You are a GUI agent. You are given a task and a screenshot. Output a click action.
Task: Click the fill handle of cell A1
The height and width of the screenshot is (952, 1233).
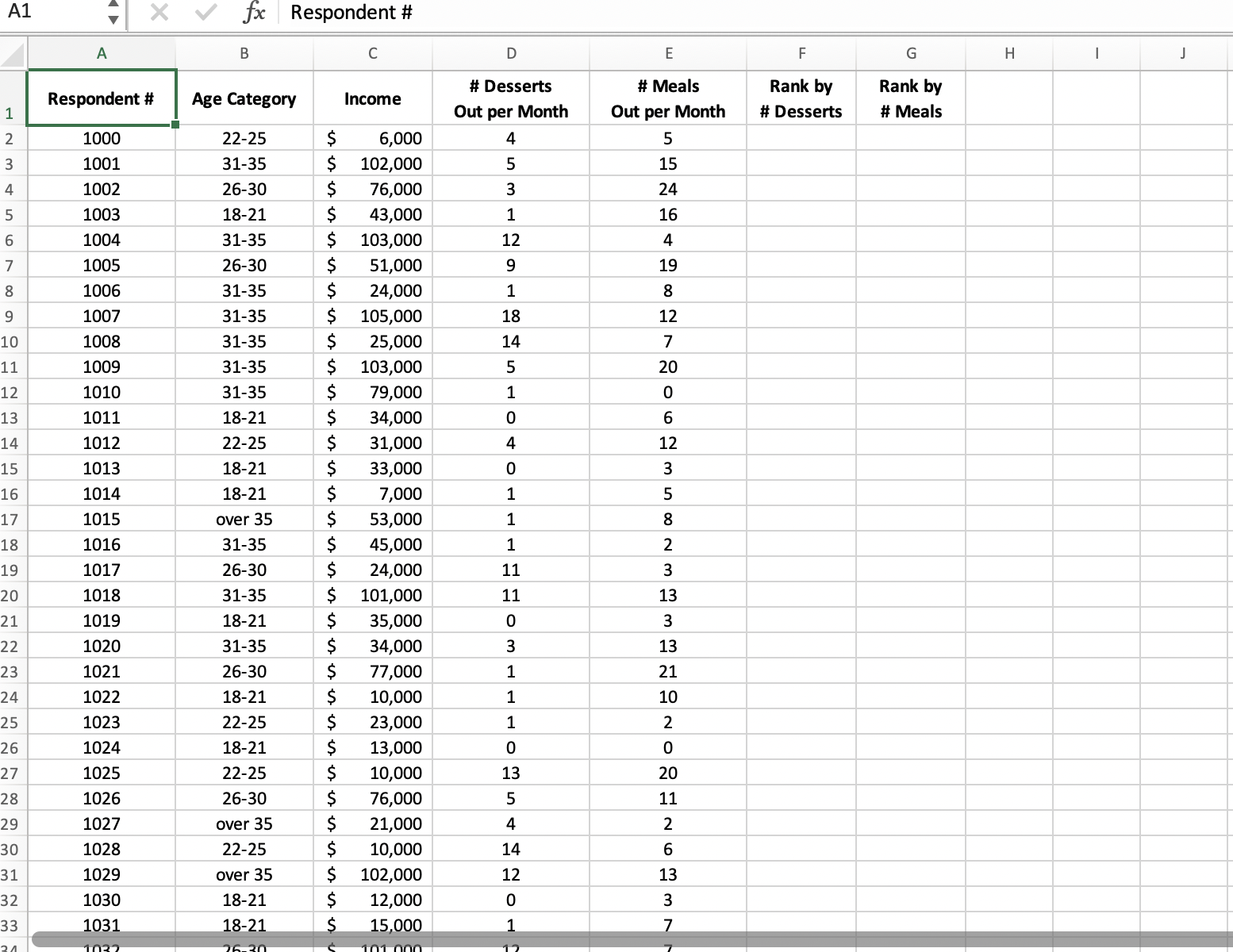(175, 125)
